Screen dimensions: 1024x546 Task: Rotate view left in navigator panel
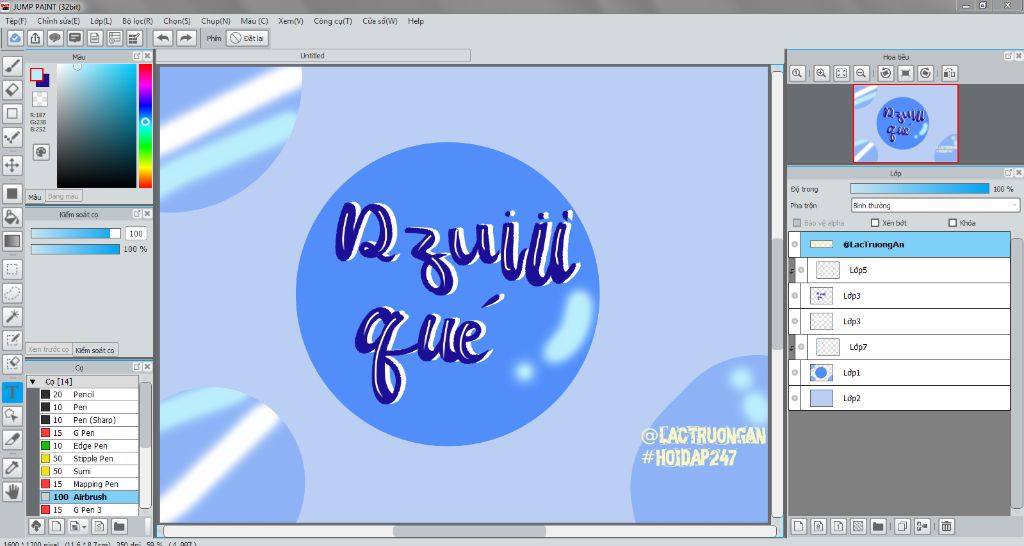pyautogui.click(x=886, y=73)
